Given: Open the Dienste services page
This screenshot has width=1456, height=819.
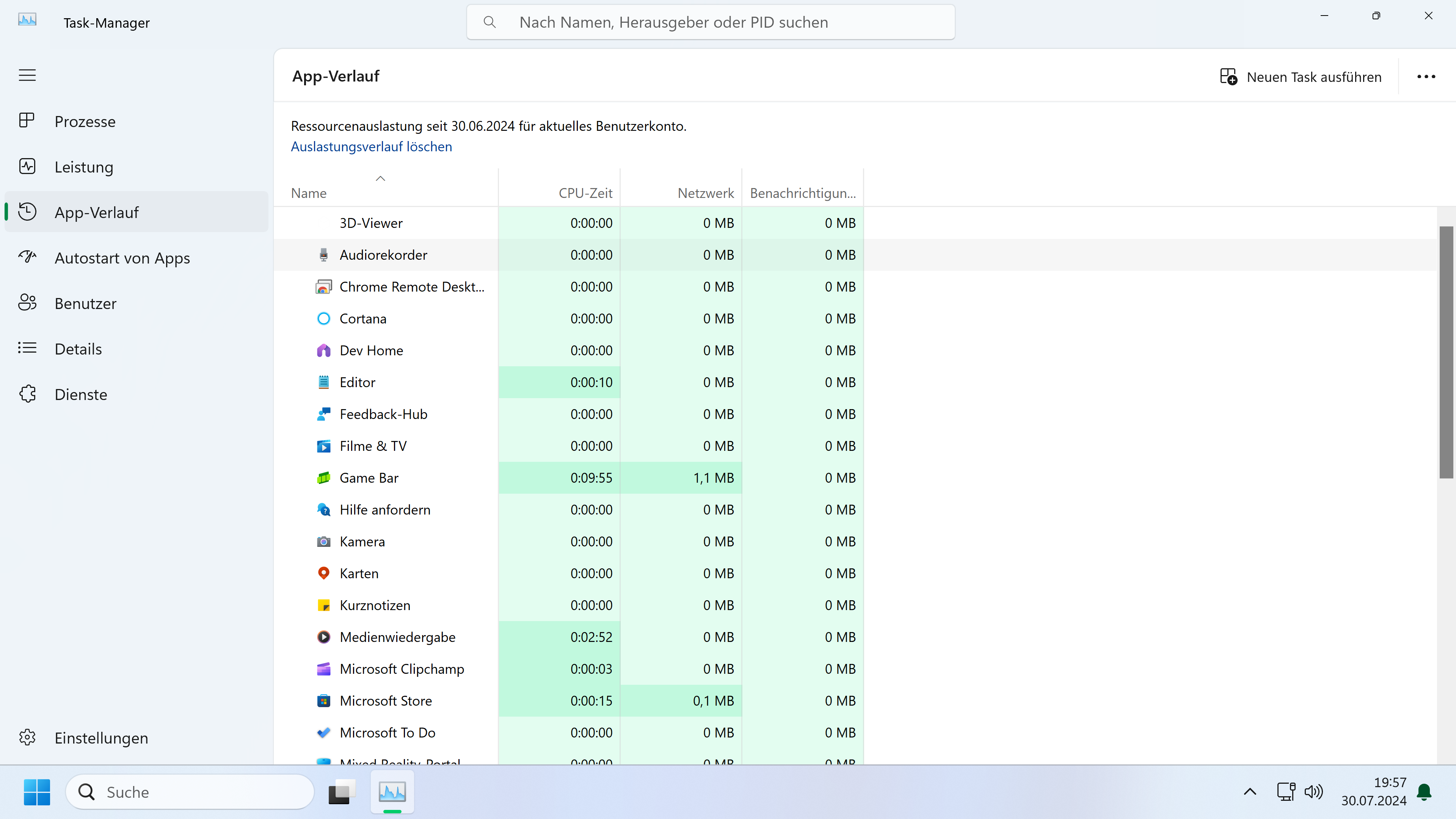Looking at the screenshot, I should 81,394.
